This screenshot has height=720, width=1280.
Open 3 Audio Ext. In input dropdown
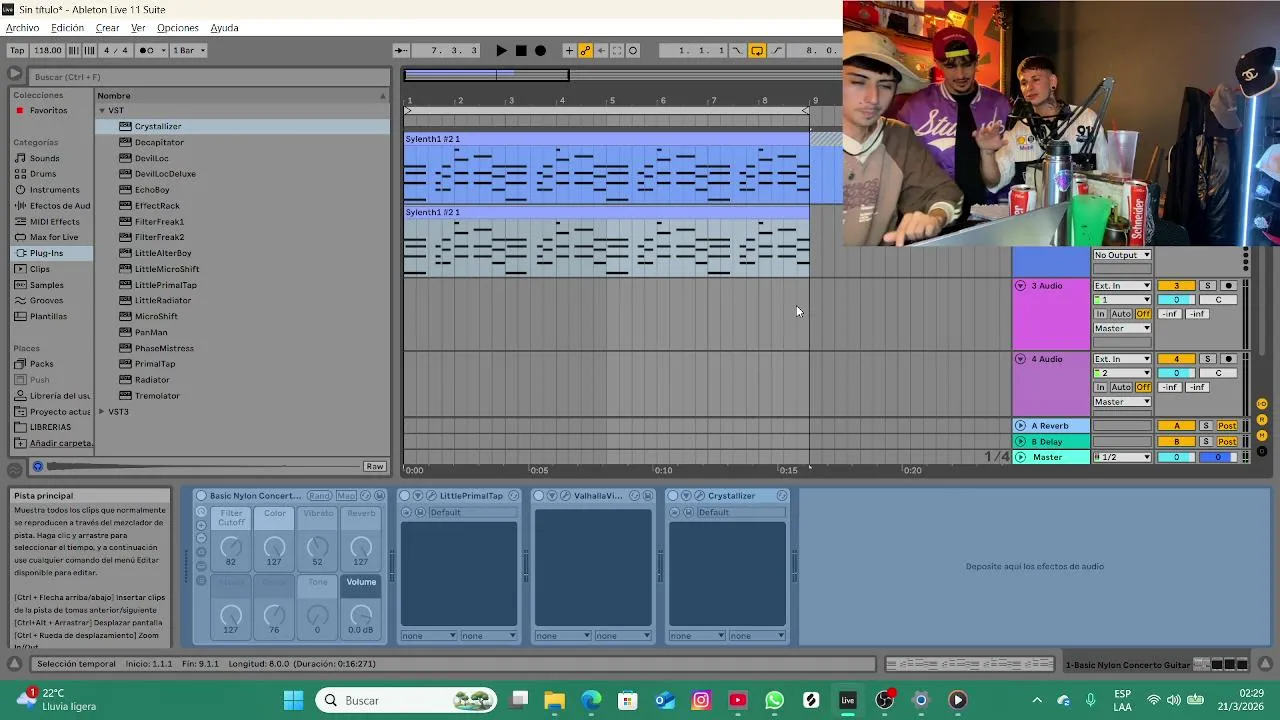click(1122, 286)
